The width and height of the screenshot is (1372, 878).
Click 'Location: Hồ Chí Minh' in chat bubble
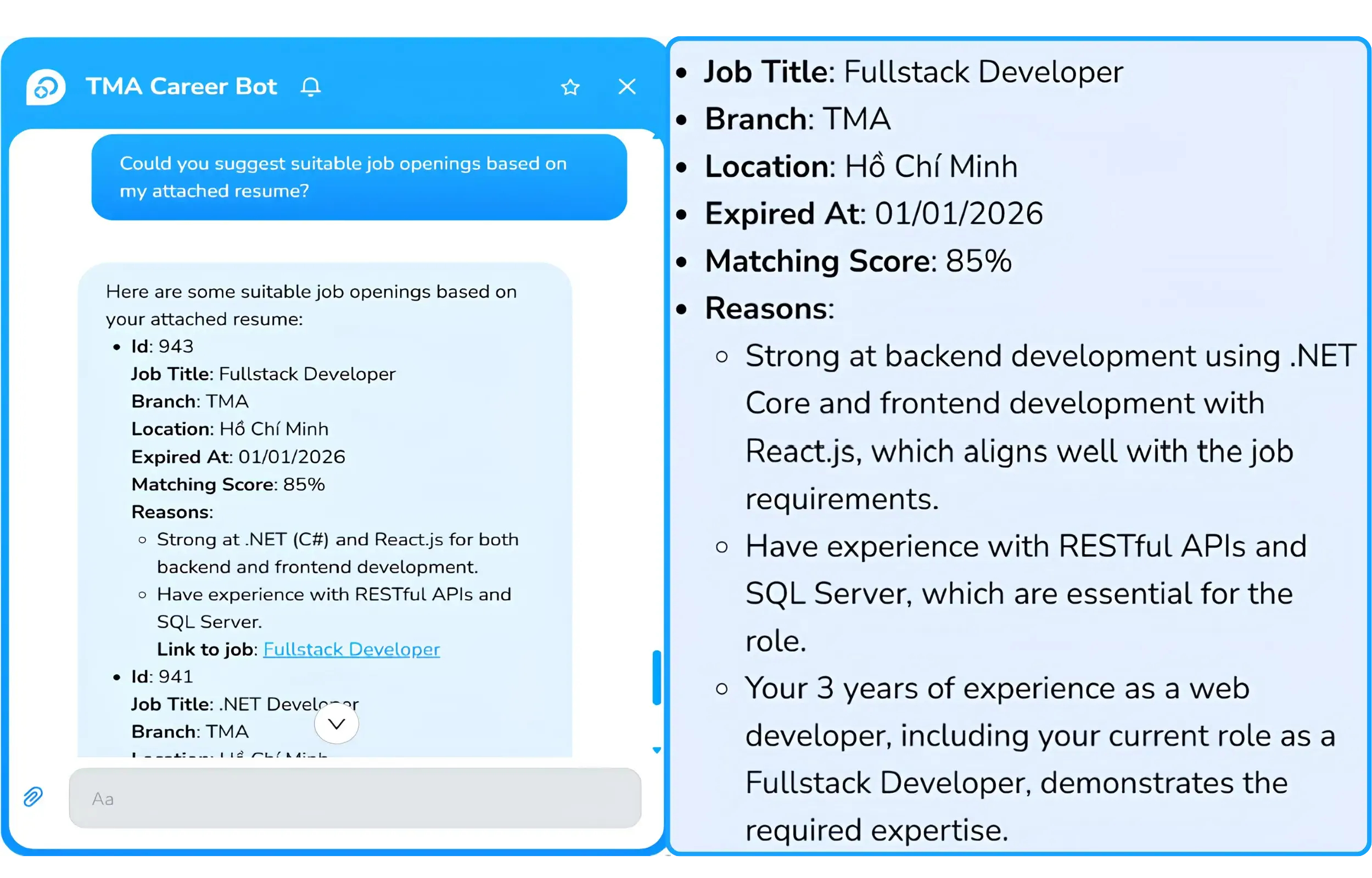click(x=229, y=429)
